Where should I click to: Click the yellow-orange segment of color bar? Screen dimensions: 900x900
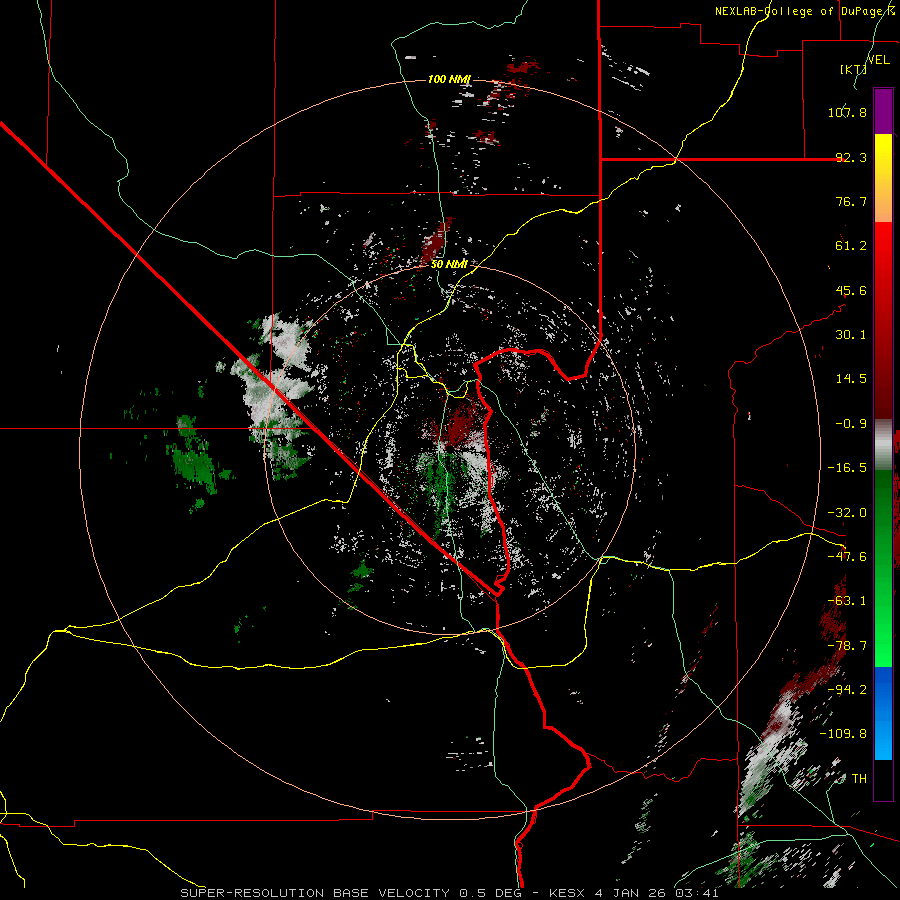tap(883, 178)
